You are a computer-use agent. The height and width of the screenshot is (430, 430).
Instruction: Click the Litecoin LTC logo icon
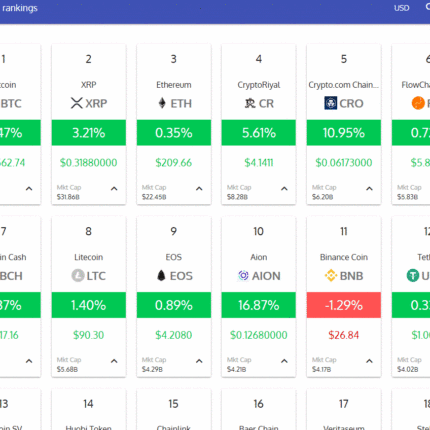click(x=78, y=275)
